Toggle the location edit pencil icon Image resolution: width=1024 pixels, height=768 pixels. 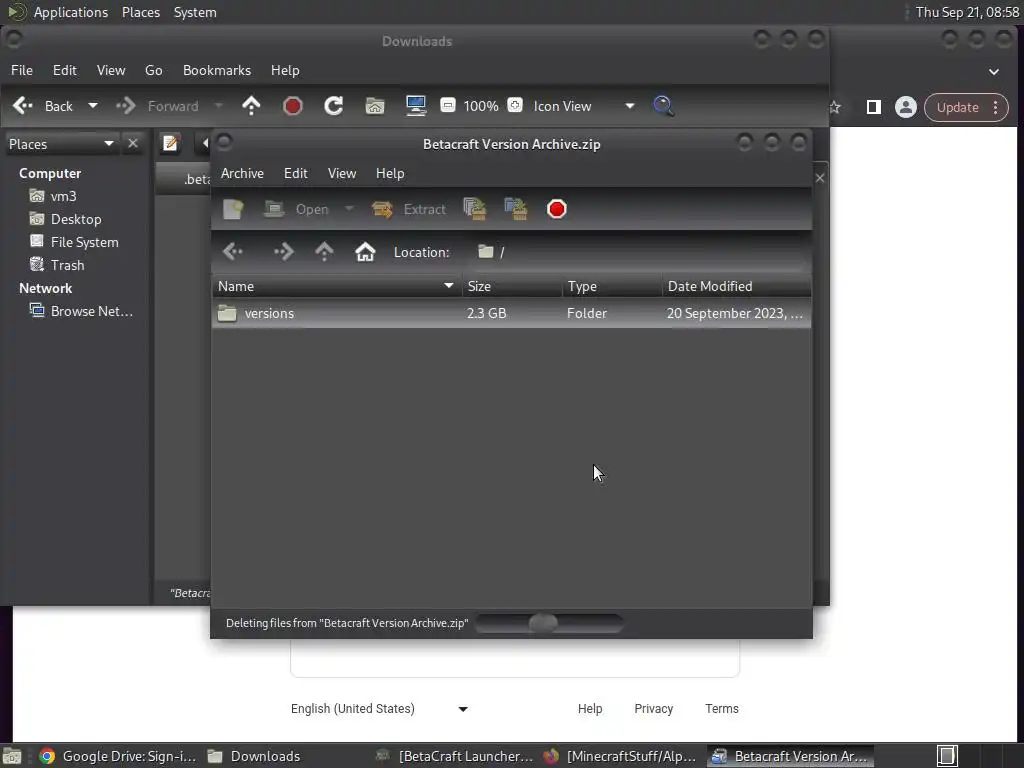coord(171,143)
